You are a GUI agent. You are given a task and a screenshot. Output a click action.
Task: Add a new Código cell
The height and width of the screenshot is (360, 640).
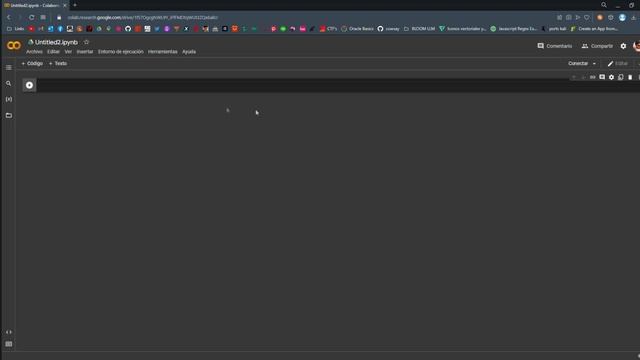[x=32, y=64]
